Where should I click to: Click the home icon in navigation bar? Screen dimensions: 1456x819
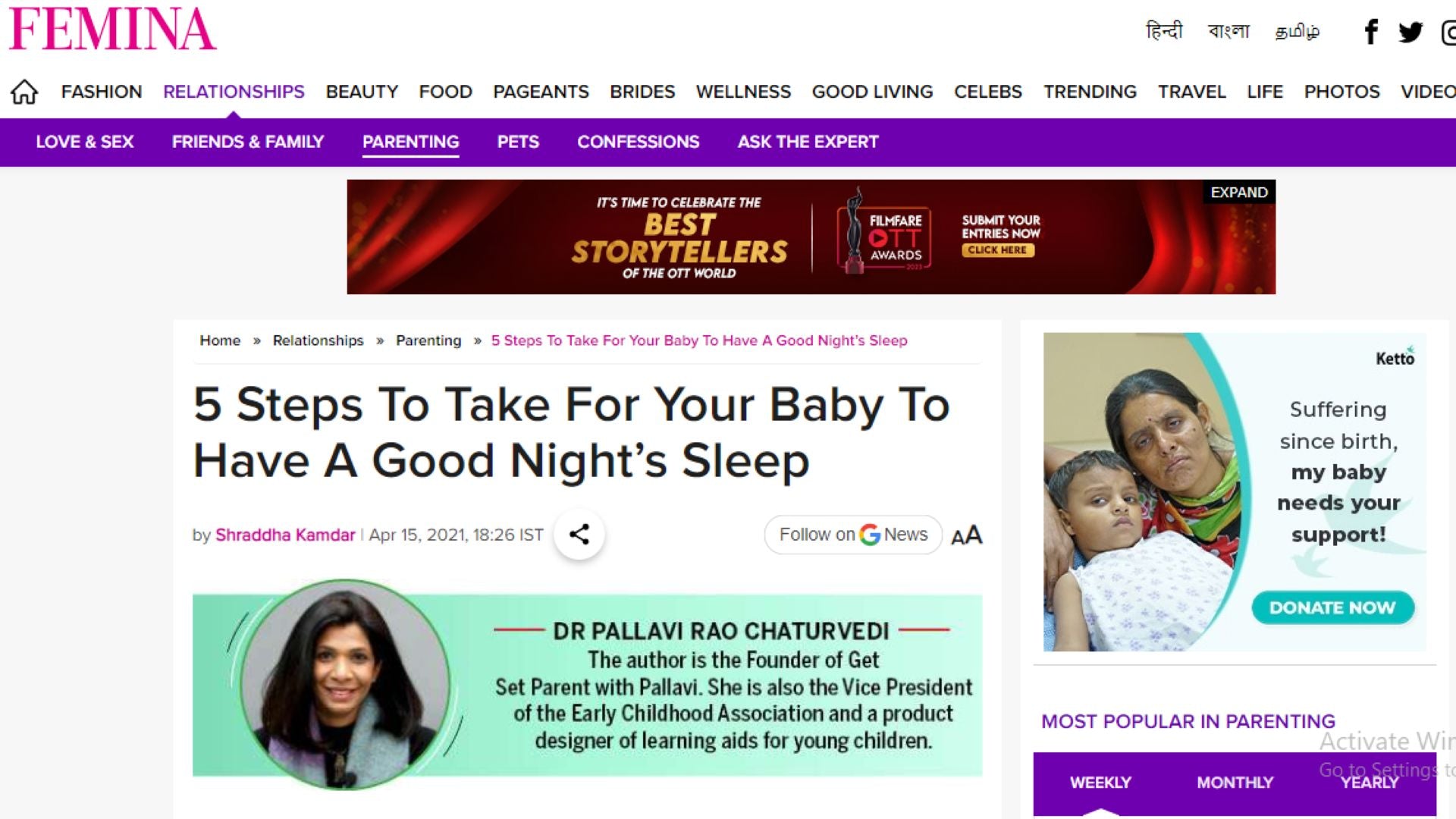[24, 92]
